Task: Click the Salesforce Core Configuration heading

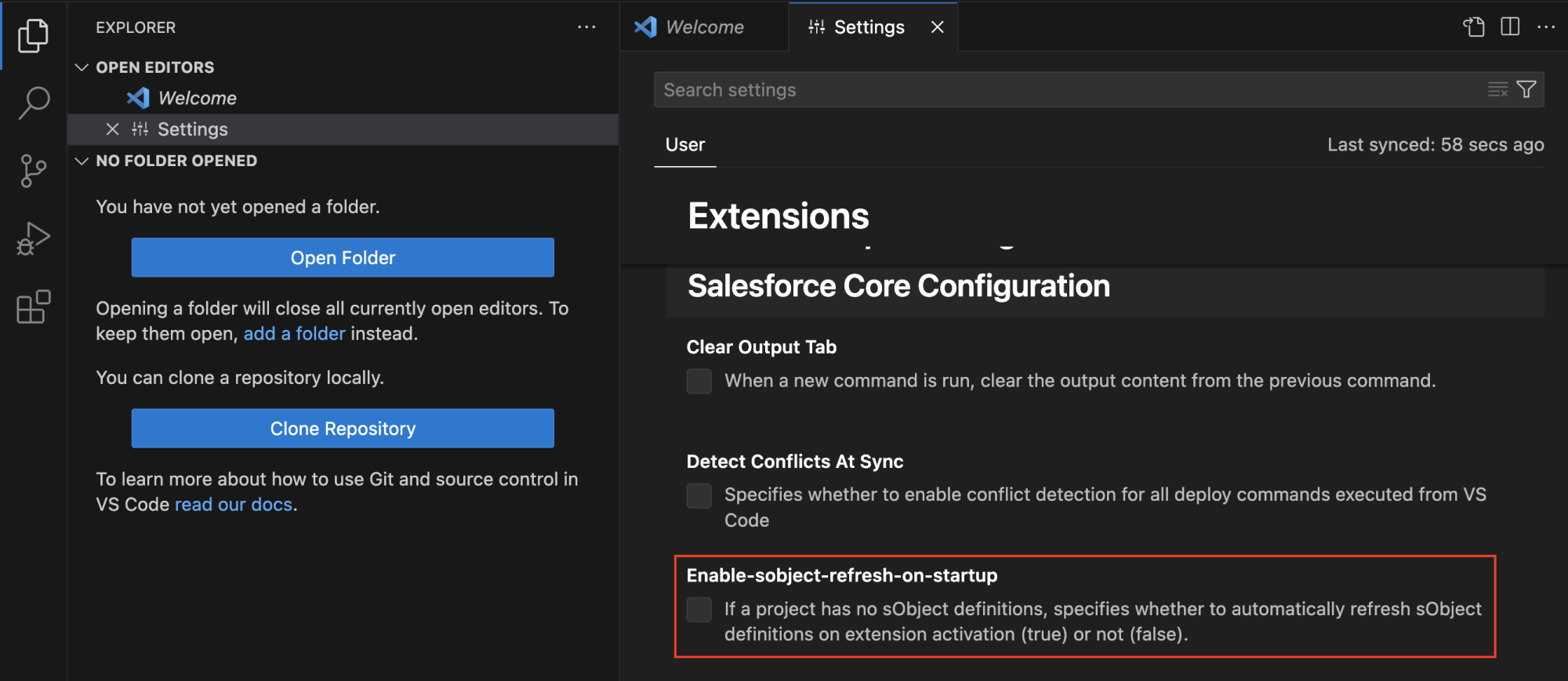Action: click(898, 286)
